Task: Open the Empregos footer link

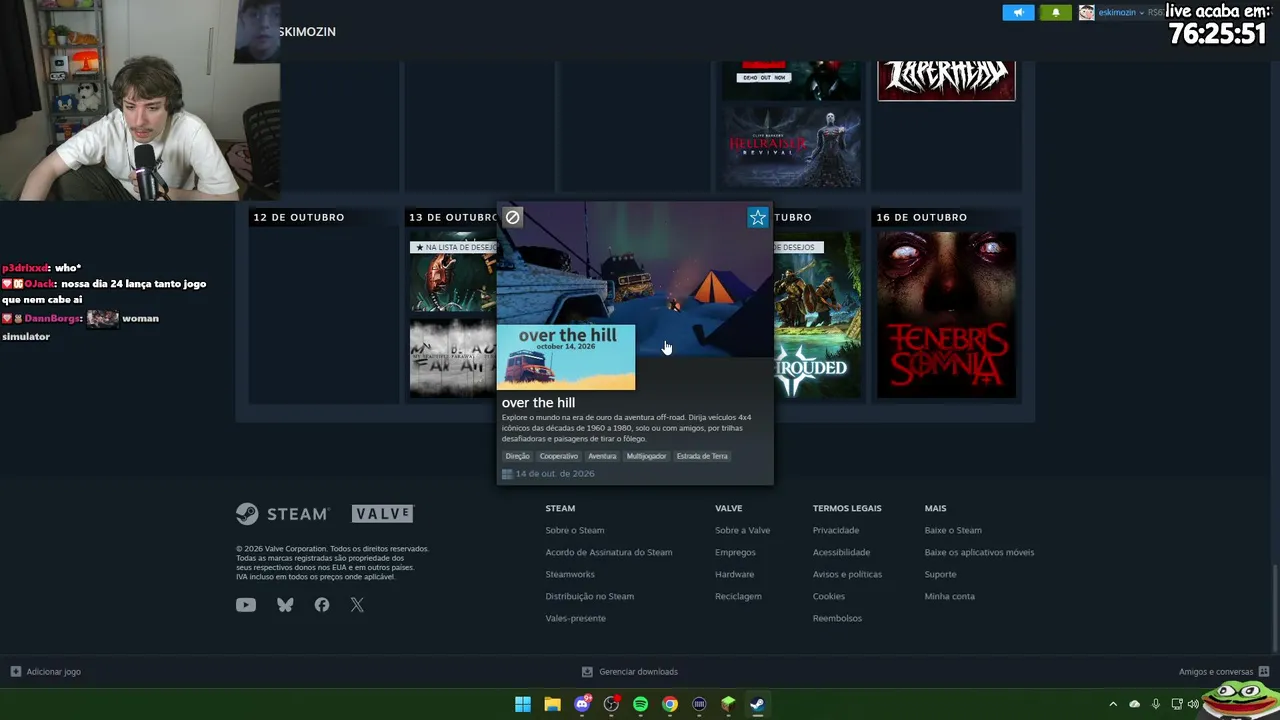Action: coord(735,552)
